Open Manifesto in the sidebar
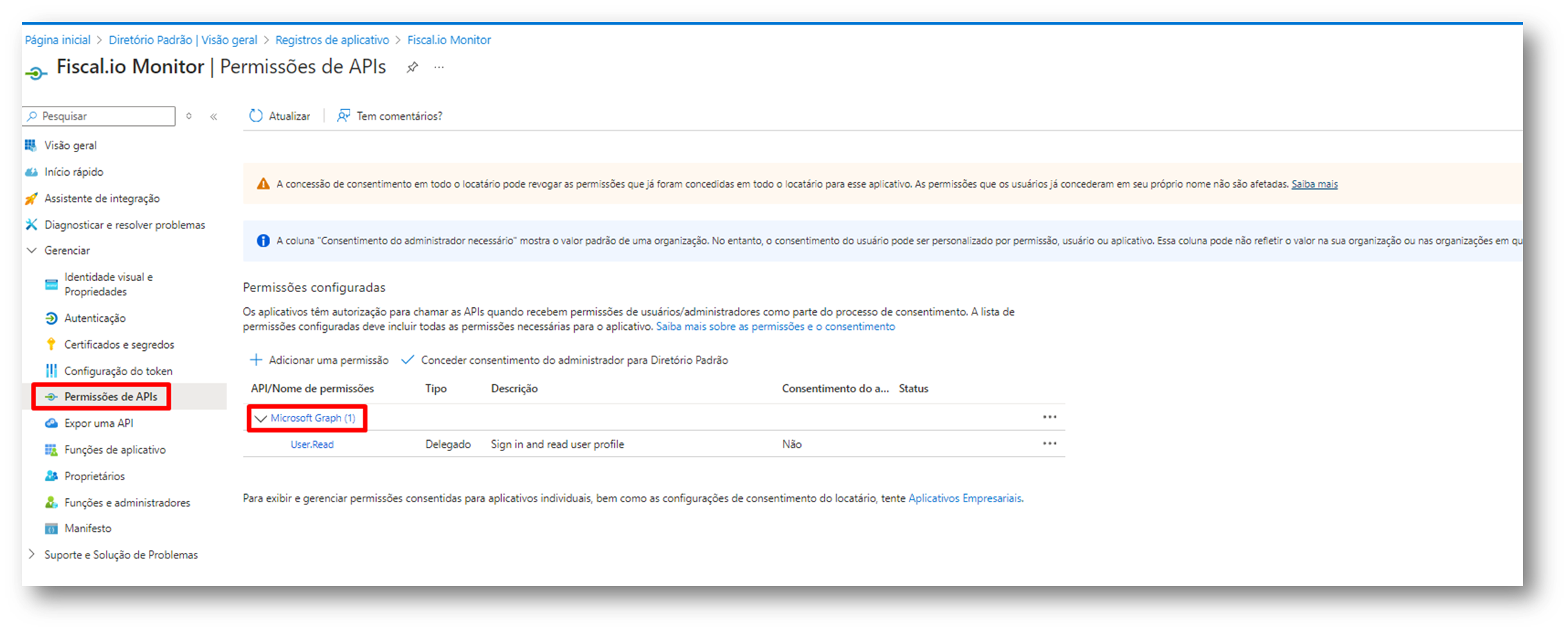 click(x=88, y=529)
